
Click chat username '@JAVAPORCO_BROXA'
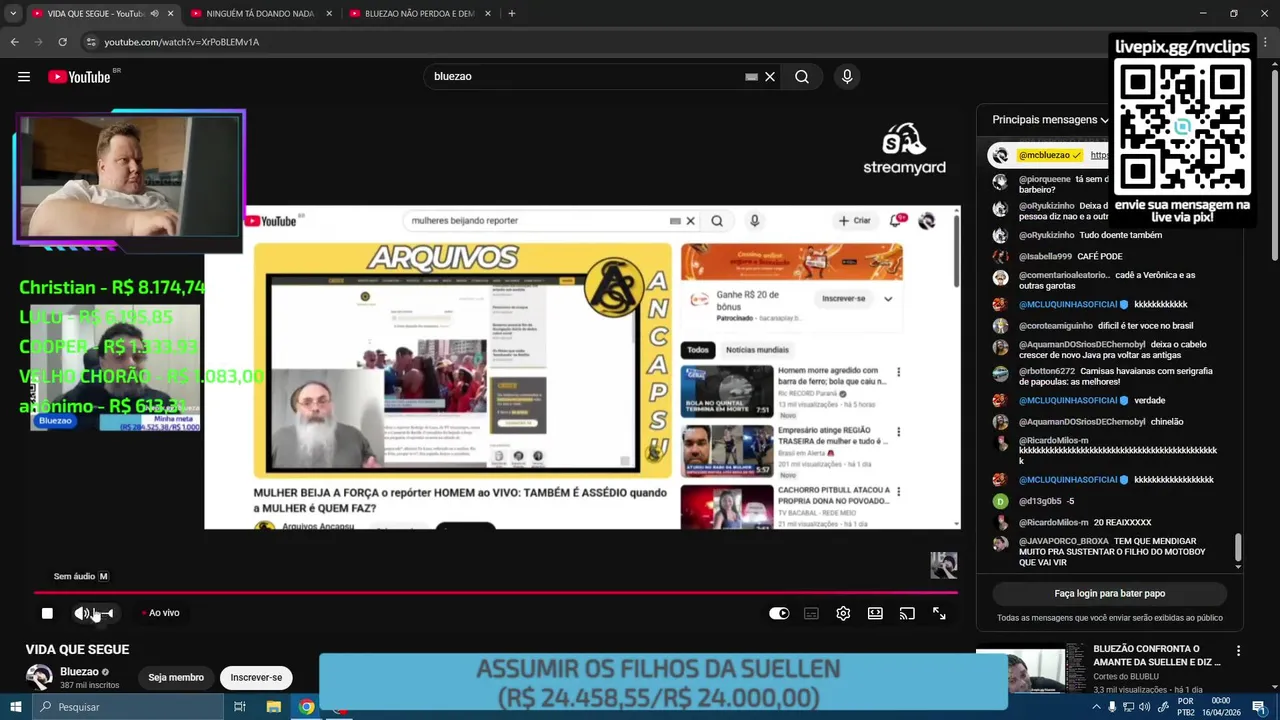click(1064, 541)
